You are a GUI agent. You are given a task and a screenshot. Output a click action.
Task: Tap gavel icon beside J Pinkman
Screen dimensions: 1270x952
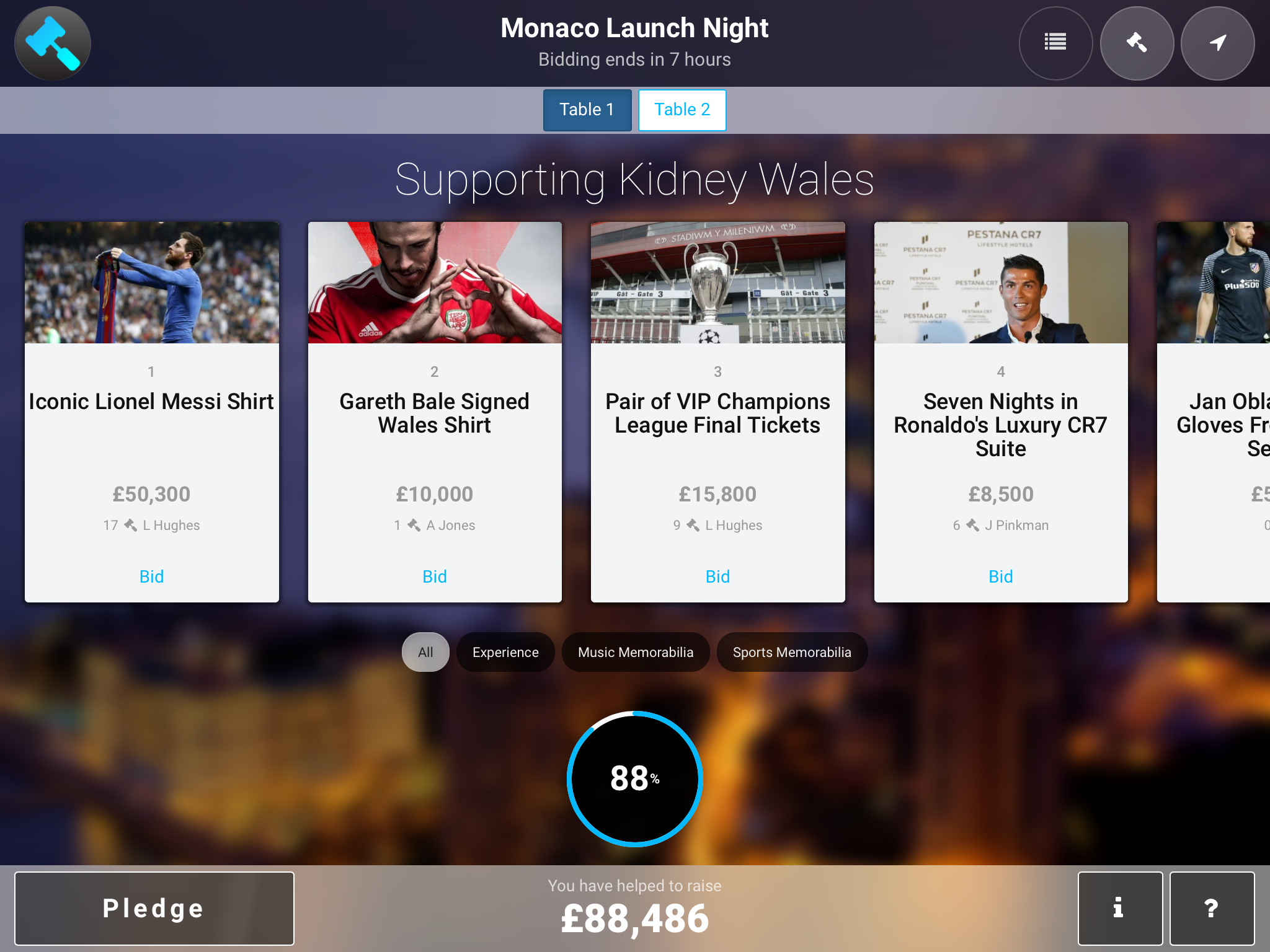pos(973,525)
